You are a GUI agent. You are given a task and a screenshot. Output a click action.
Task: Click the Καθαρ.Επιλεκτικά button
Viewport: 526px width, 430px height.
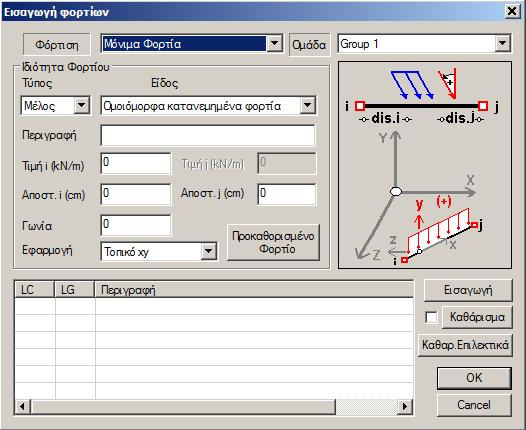(465, 345)
